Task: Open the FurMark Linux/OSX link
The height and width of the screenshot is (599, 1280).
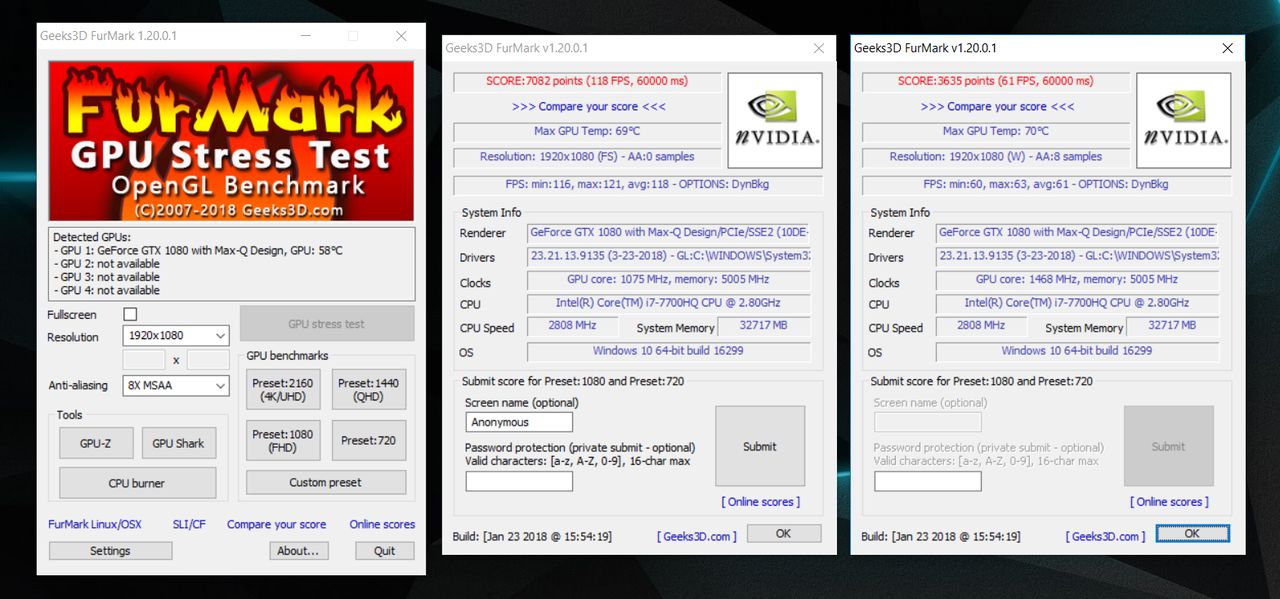Action: tap(95, 524)
